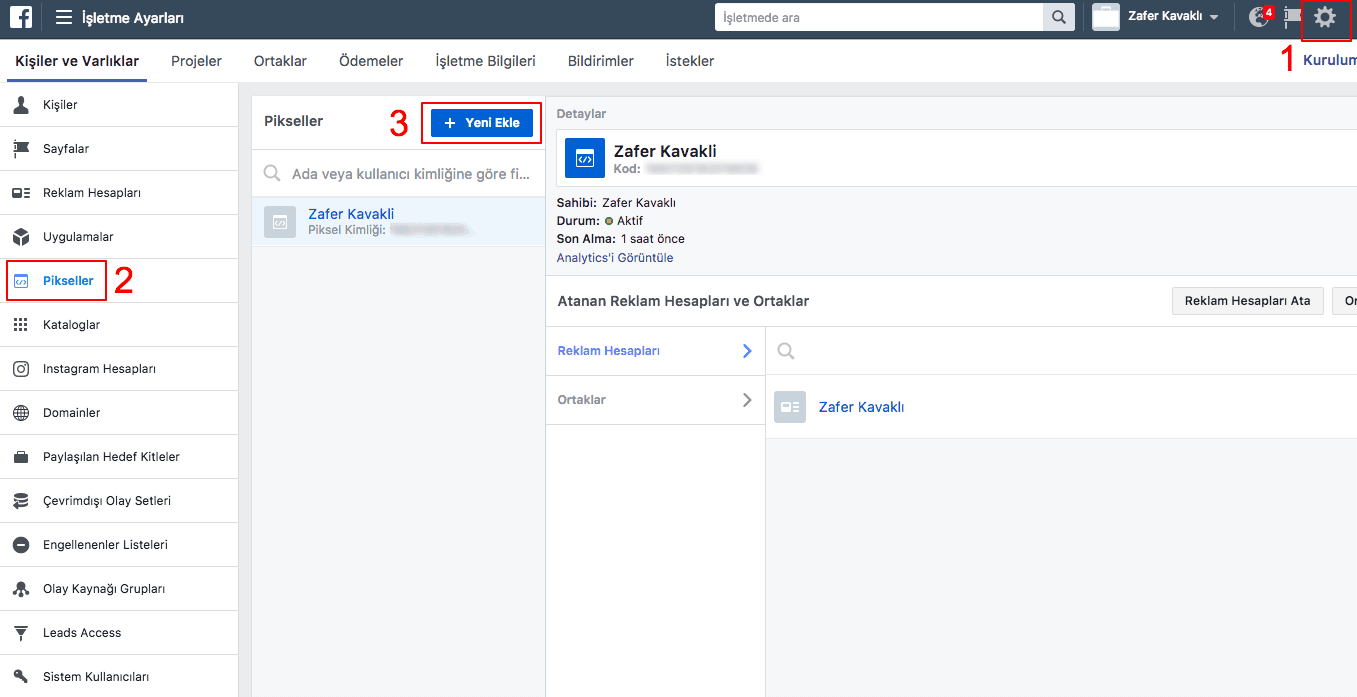
Task: Click the Kataloglar grid icon
Action: click(21, 325)
